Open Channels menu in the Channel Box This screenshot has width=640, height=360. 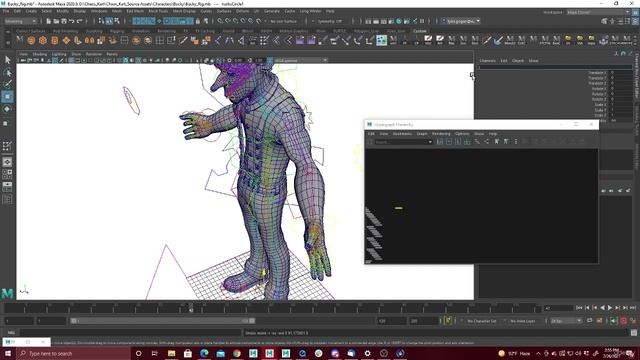tap(487, 60)
